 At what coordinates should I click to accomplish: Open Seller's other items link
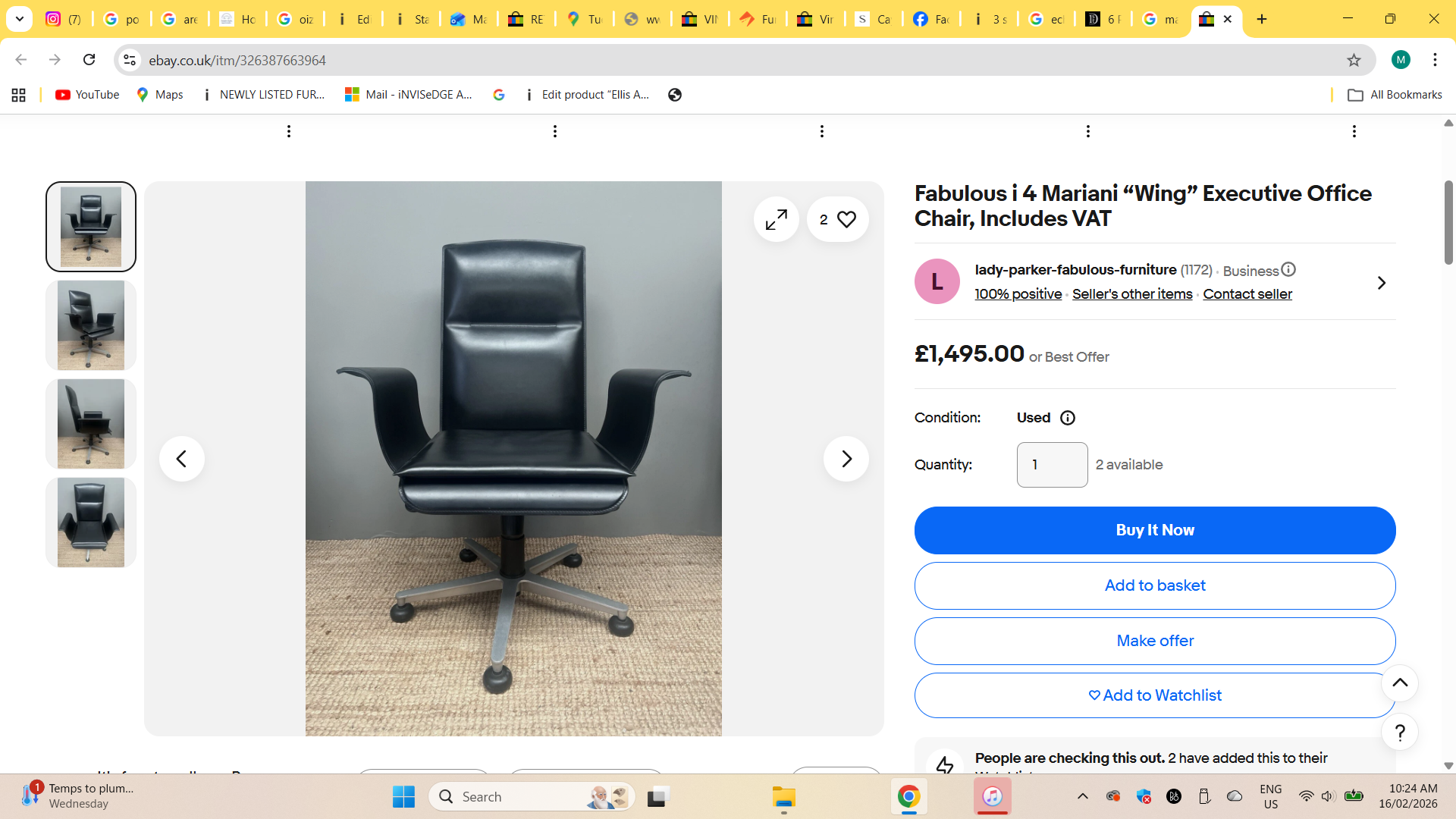[x=1132, y=294]
